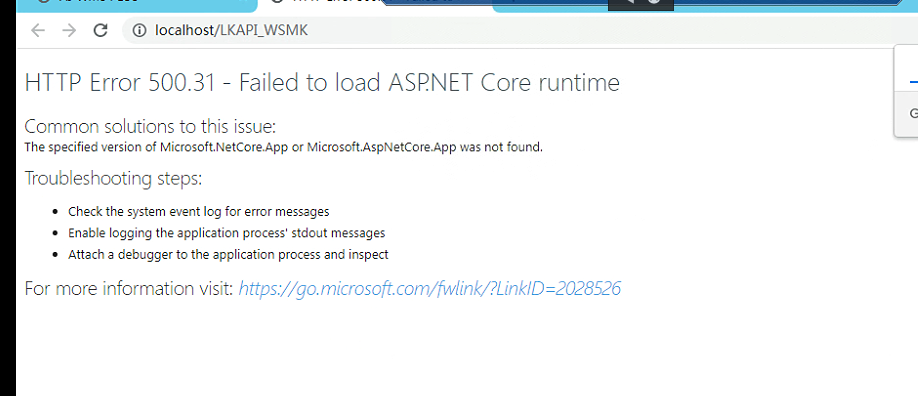Open the go.microsoft.com fwlink LinkID=2028526 link
The height and width of the screenshot is (396, 918).
click(x=429, y=288)
